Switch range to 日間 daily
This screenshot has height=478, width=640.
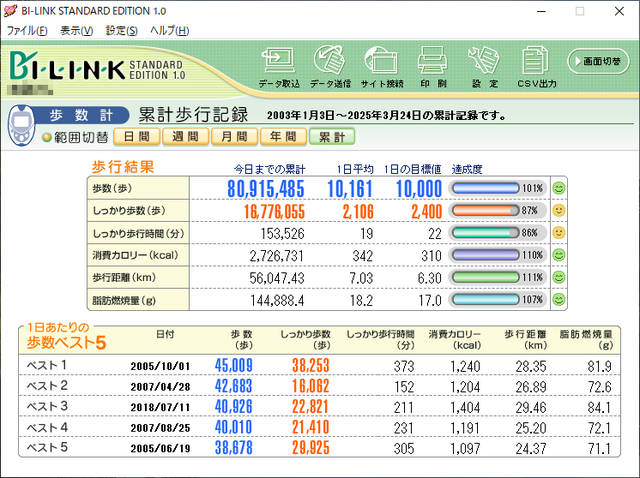pos(137,137)
